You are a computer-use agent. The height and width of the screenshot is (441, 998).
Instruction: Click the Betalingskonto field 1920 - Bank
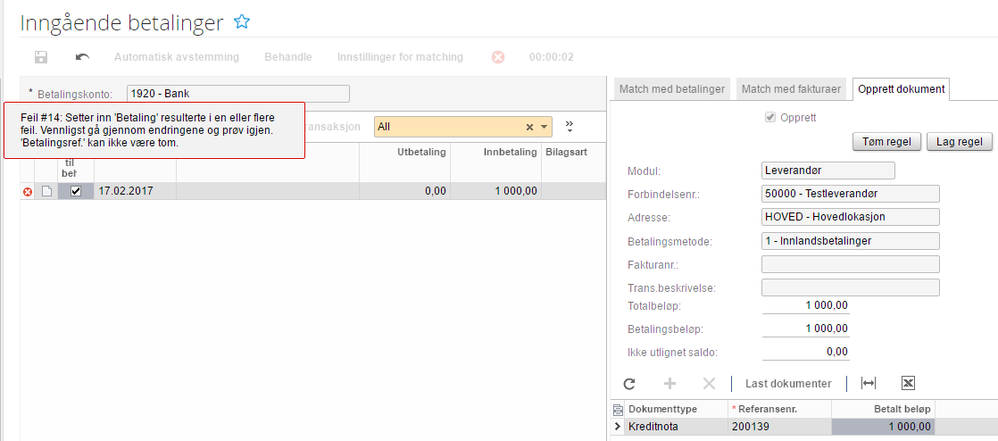pyautogui.click(x=238, y=94)
